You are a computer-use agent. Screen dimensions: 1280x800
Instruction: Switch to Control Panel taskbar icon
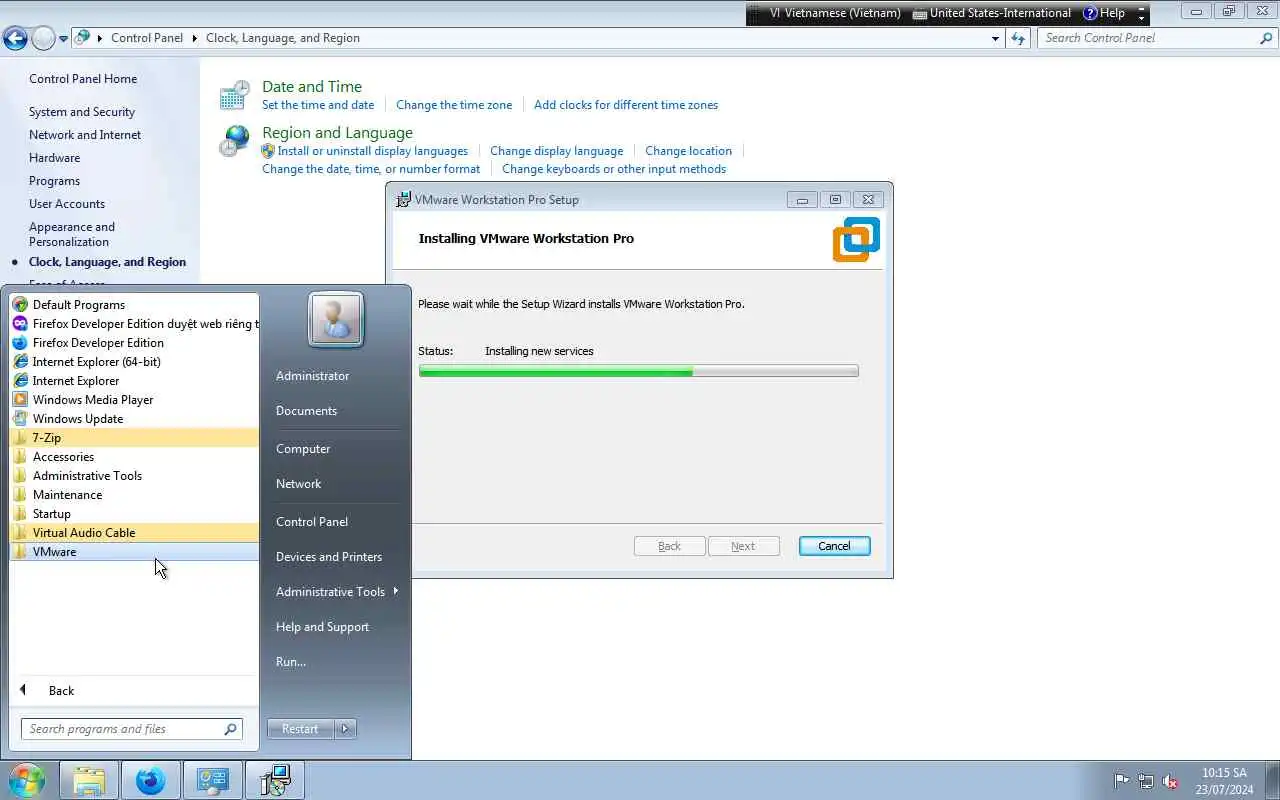213,780
